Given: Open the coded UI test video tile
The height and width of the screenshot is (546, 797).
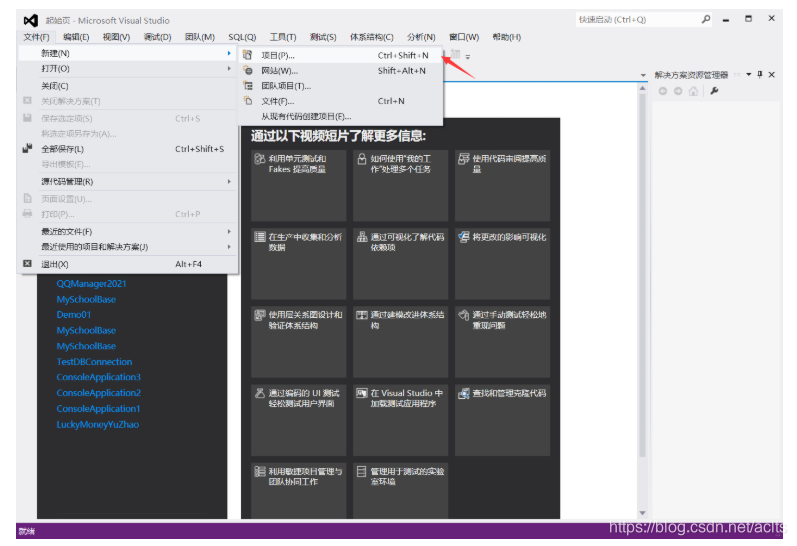Looking at the screenshot, I should [x=298, y=420].
